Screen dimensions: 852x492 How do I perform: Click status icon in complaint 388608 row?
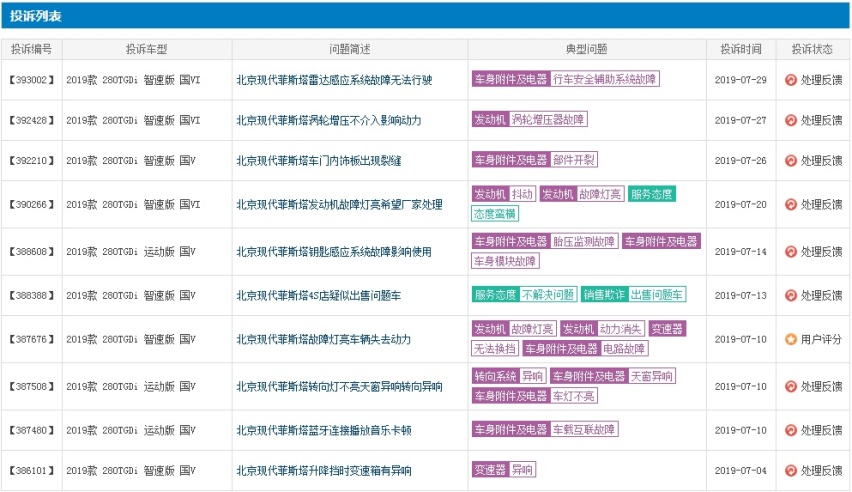pos(791,252)
